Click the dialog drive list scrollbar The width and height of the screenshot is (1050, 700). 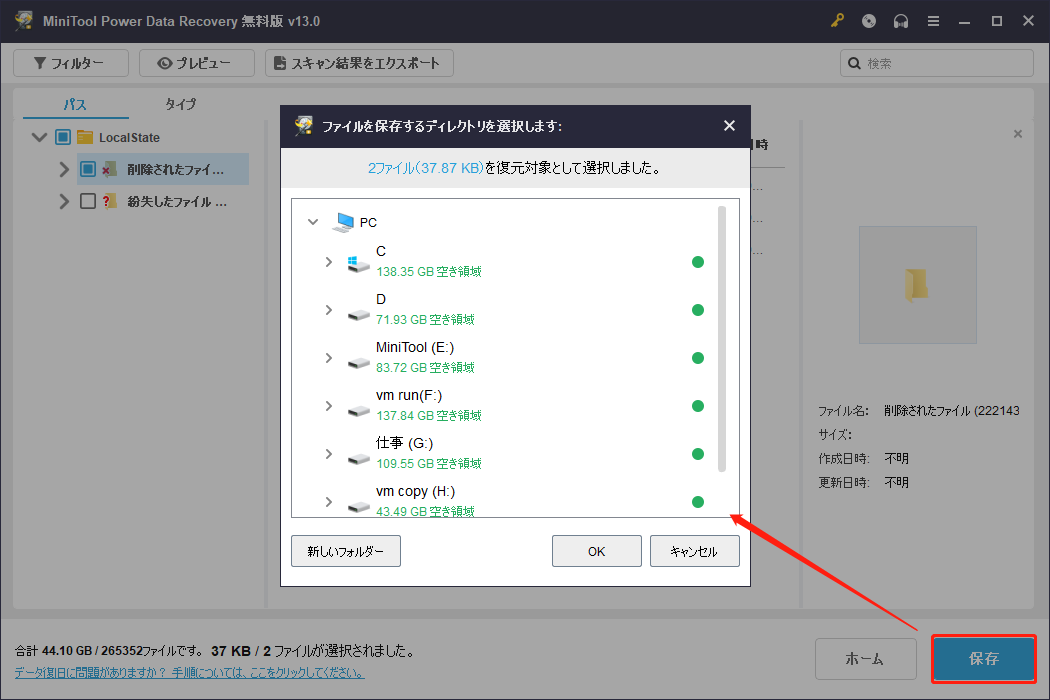pos(722,339)
